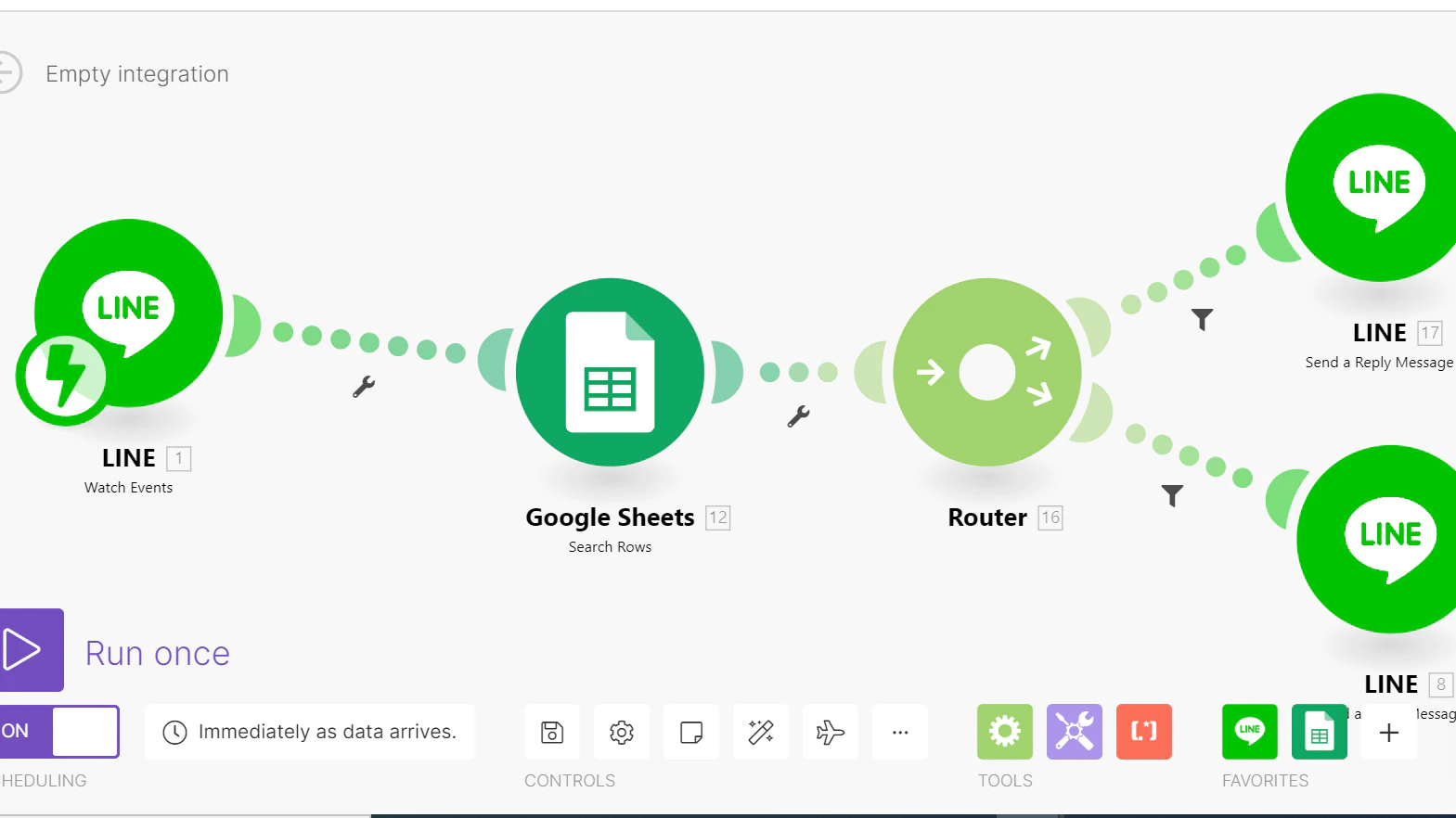
Task: Open the More controls ellipsis menu
Action: click(900, 732)
